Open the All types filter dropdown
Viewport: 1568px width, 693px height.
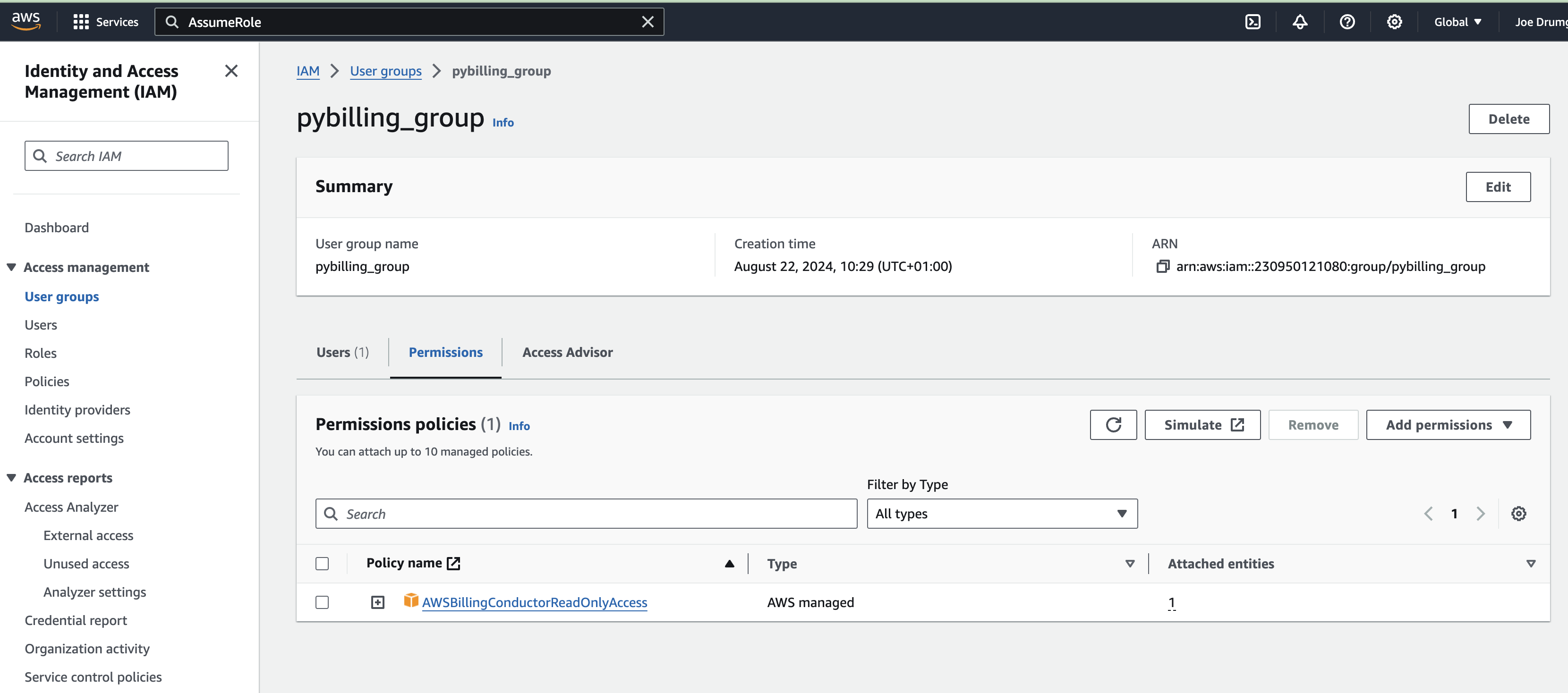tap(1002, 514)
